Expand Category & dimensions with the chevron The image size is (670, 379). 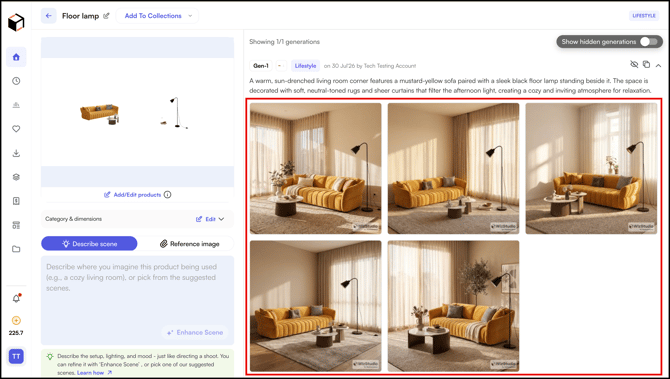(x=221, y=219)
